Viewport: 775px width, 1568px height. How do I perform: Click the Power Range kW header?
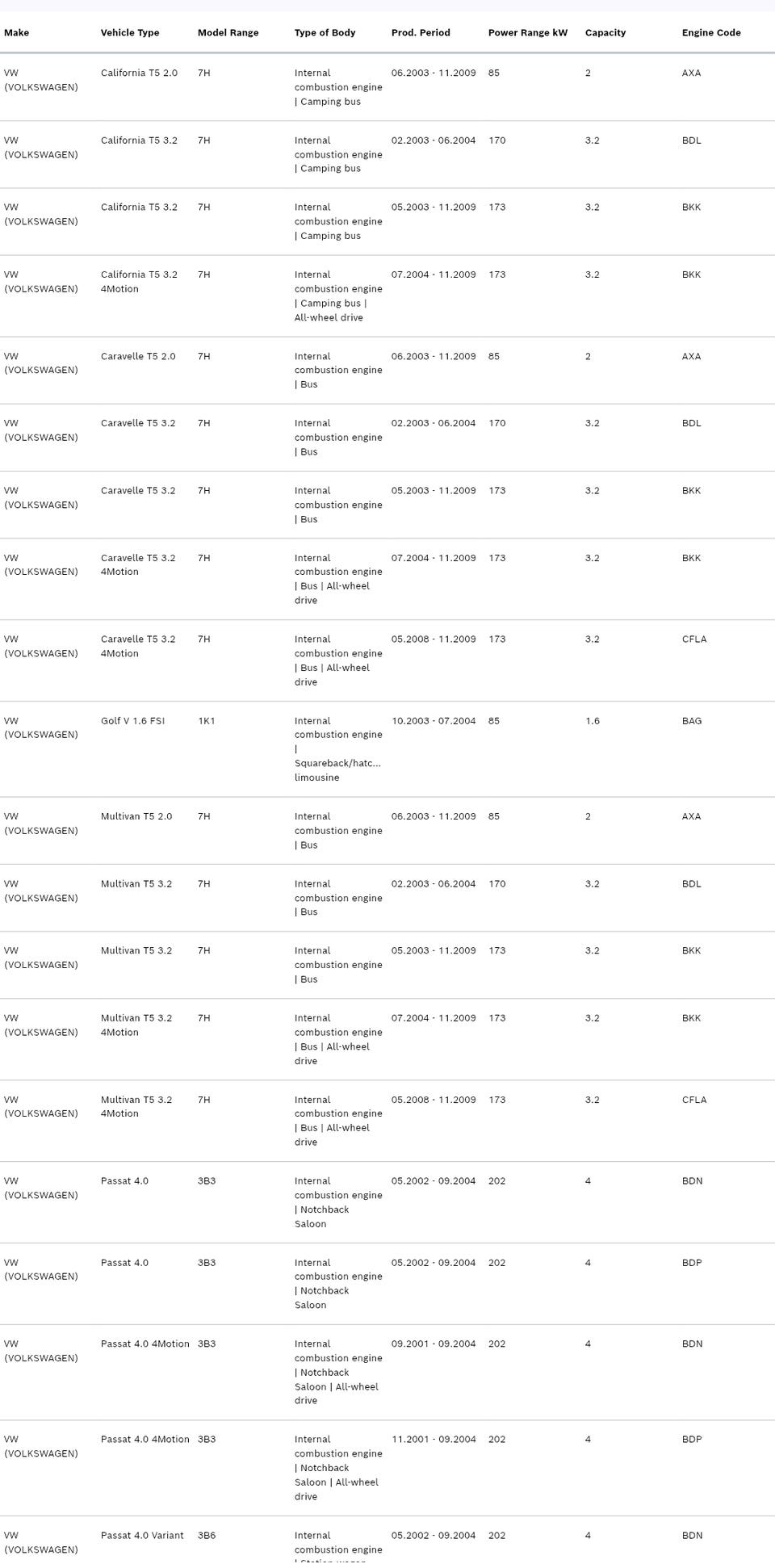[x=528, y=33]
